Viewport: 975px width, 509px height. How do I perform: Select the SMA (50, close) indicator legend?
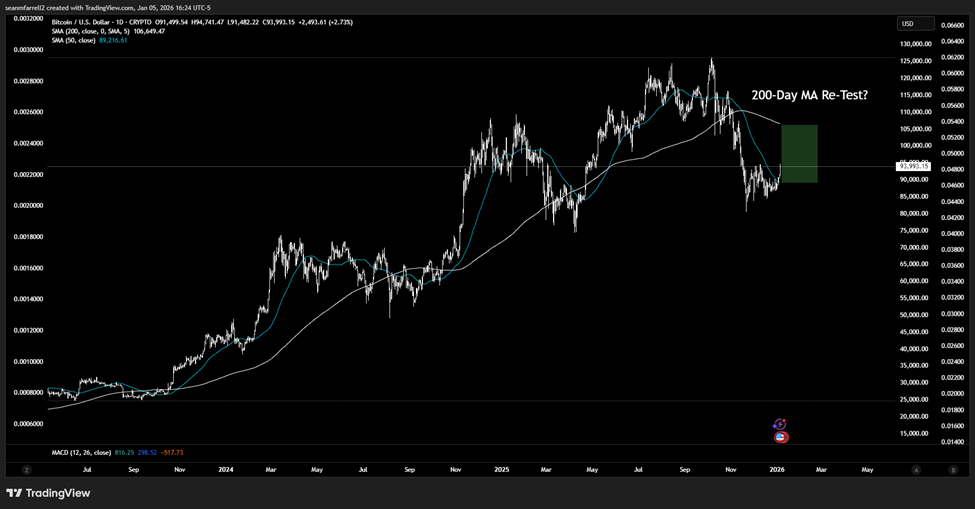tap(72, 40)
